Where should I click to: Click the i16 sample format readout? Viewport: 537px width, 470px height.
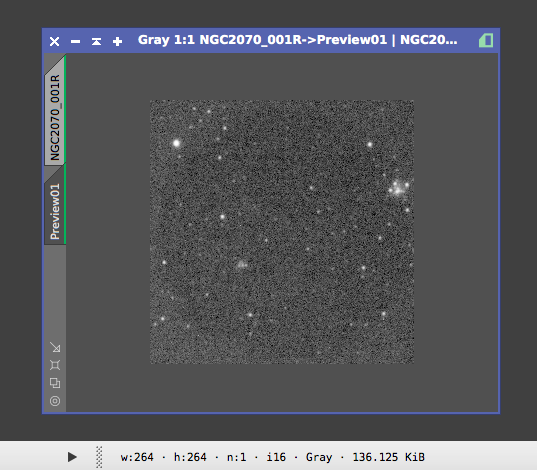coord(276,457)
